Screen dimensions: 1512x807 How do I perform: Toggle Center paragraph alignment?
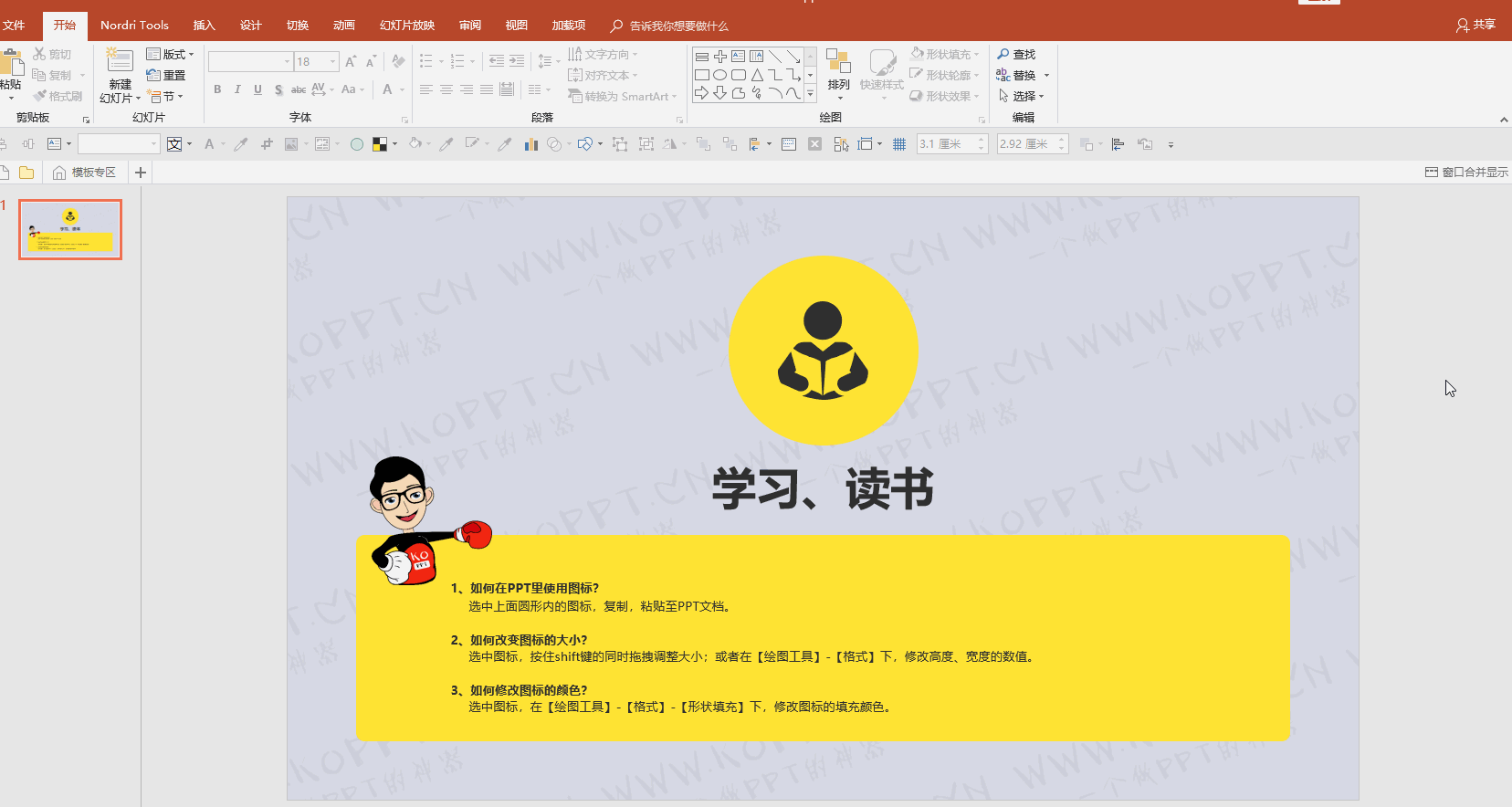446,89
